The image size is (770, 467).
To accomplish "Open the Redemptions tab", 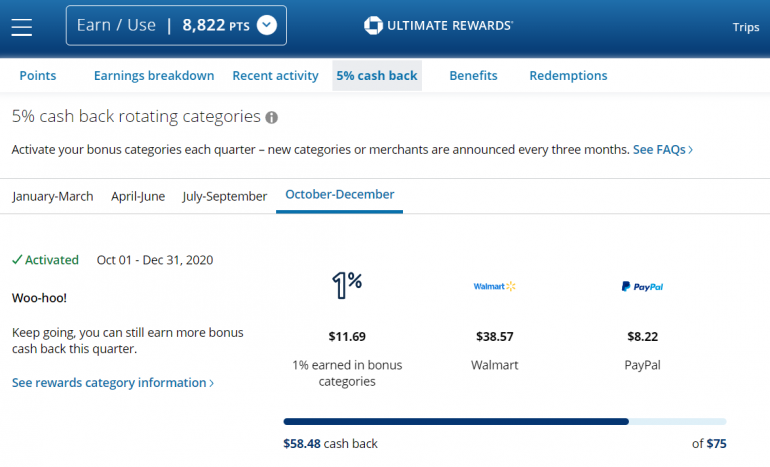I will point(568,76).
